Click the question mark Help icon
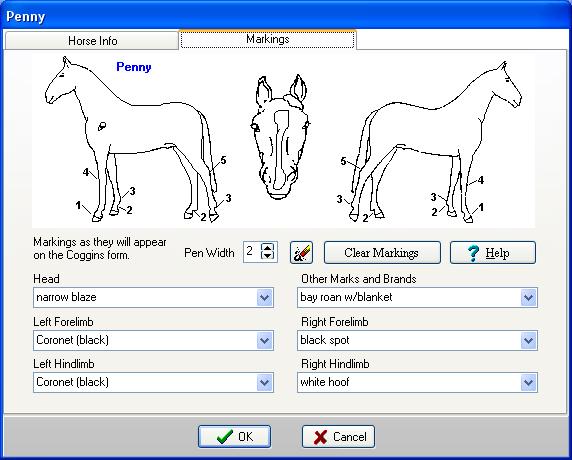This screenshot has height=460, width=572. (x=473, y=252)
